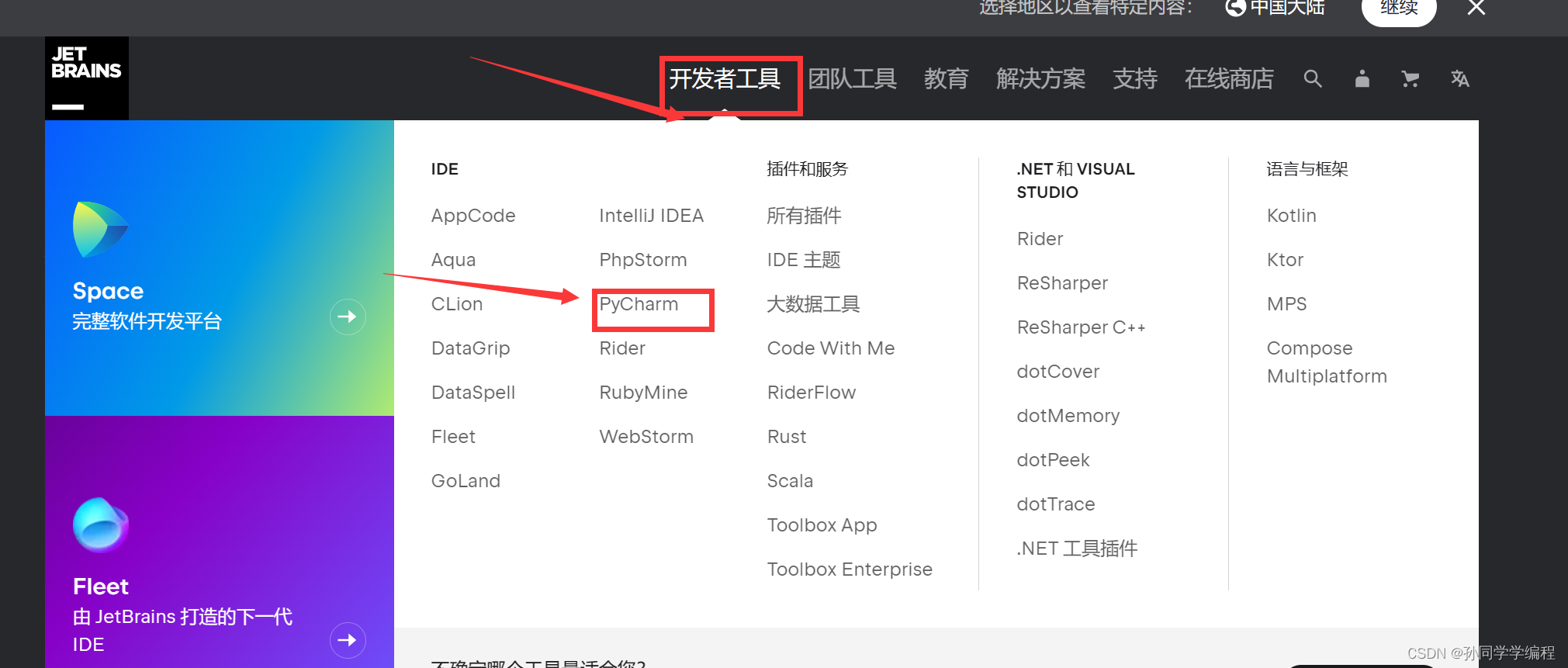The width and height of the screenshot is (1568, 668).
Task: Open the 在线商店 menu
Action: pos(1229,78)
